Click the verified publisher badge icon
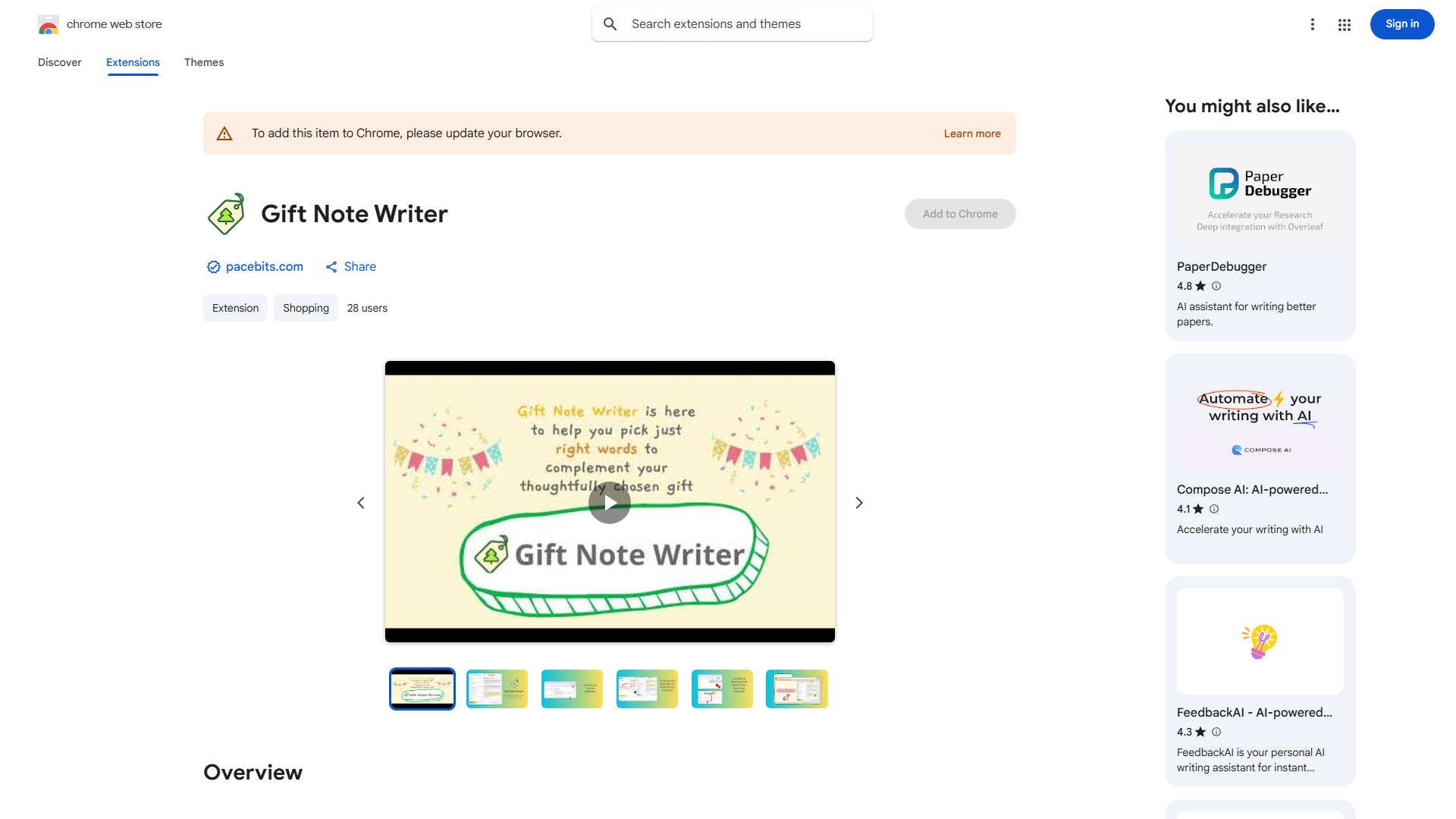Image resolution: width=1456 pixels, height=819 pixels. tap(213, 266)
